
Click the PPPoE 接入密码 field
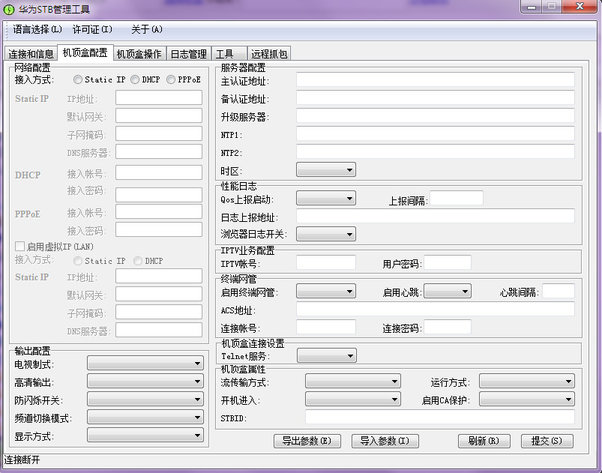[x=159, y=230]
